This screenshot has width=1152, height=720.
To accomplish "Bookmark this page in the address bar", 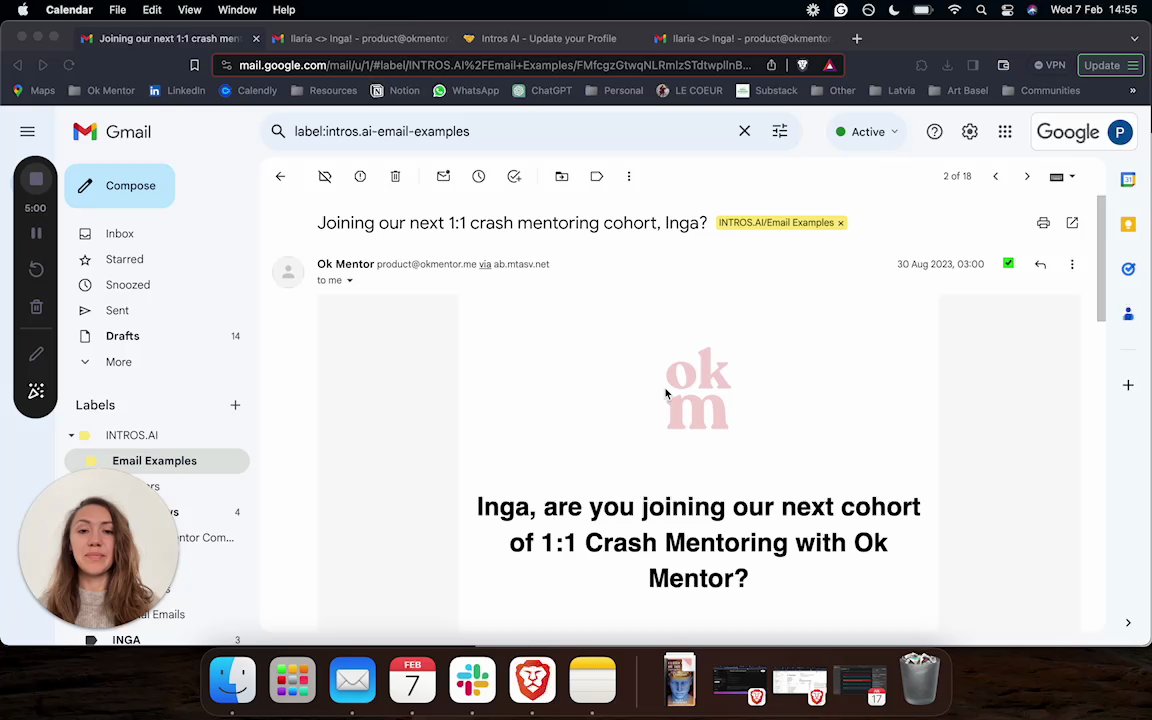I will [194, 65].
